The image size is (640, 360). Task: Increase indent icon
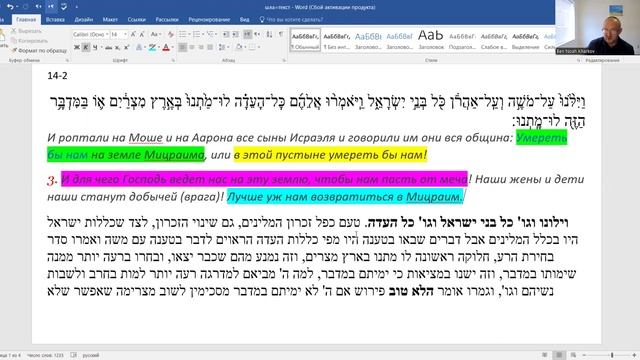pyautogui.click(x=235, y=34)
